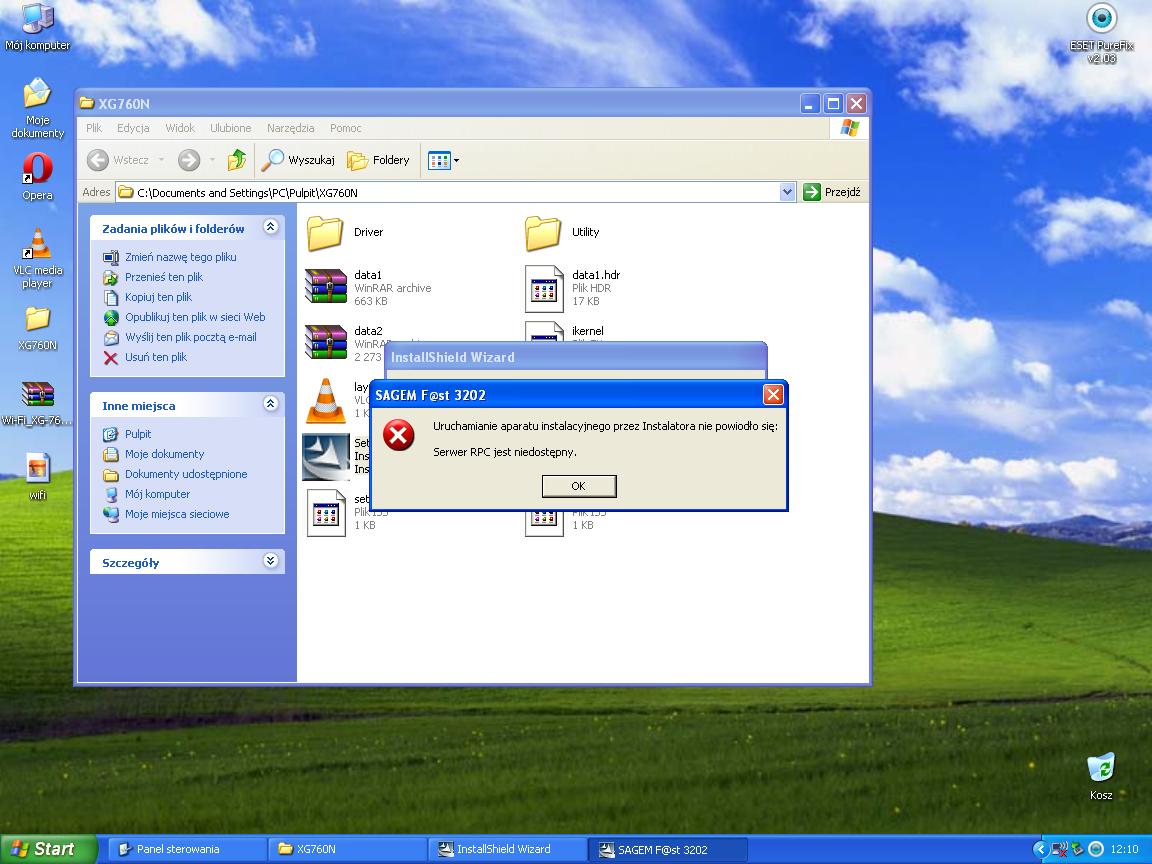Click the red error icon in the dialog

[x=399, y=435]
